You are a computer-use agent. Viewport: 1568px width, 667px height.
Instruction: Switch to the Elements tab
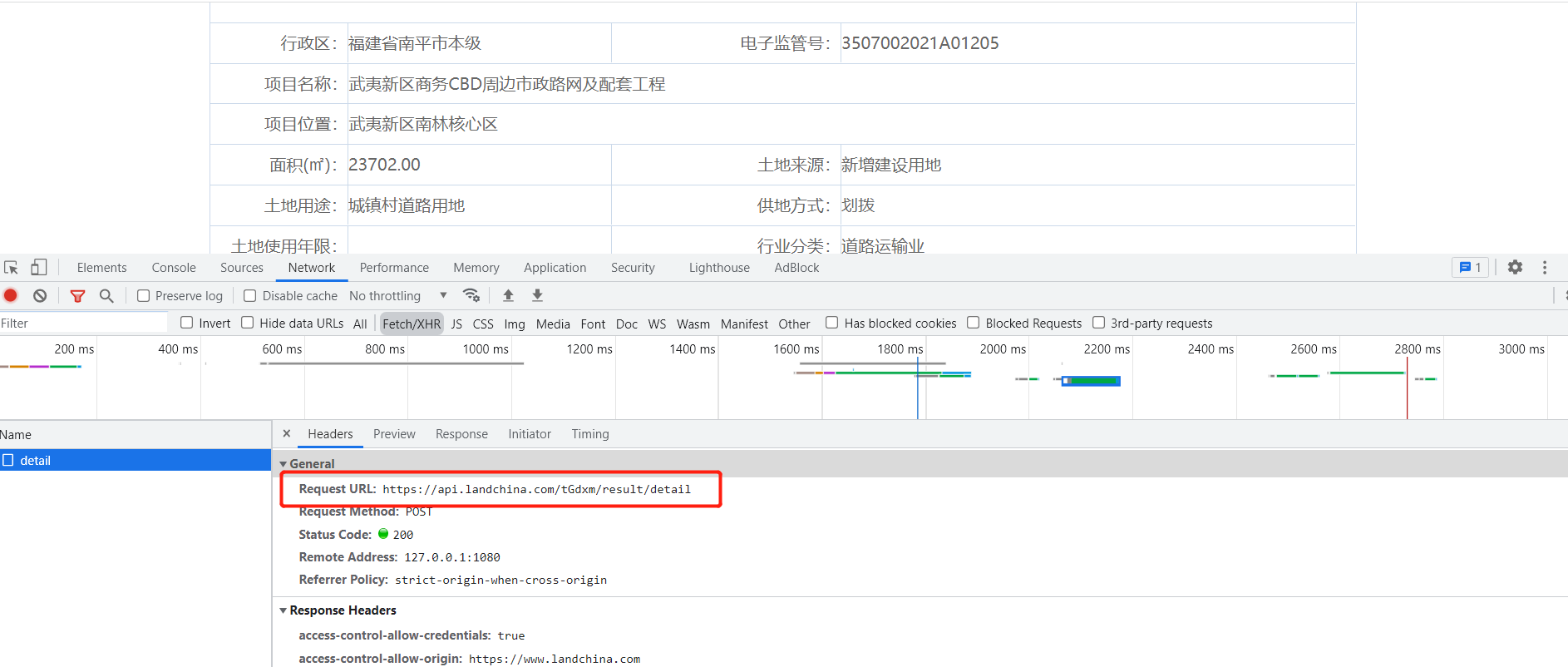pos(101,268)
